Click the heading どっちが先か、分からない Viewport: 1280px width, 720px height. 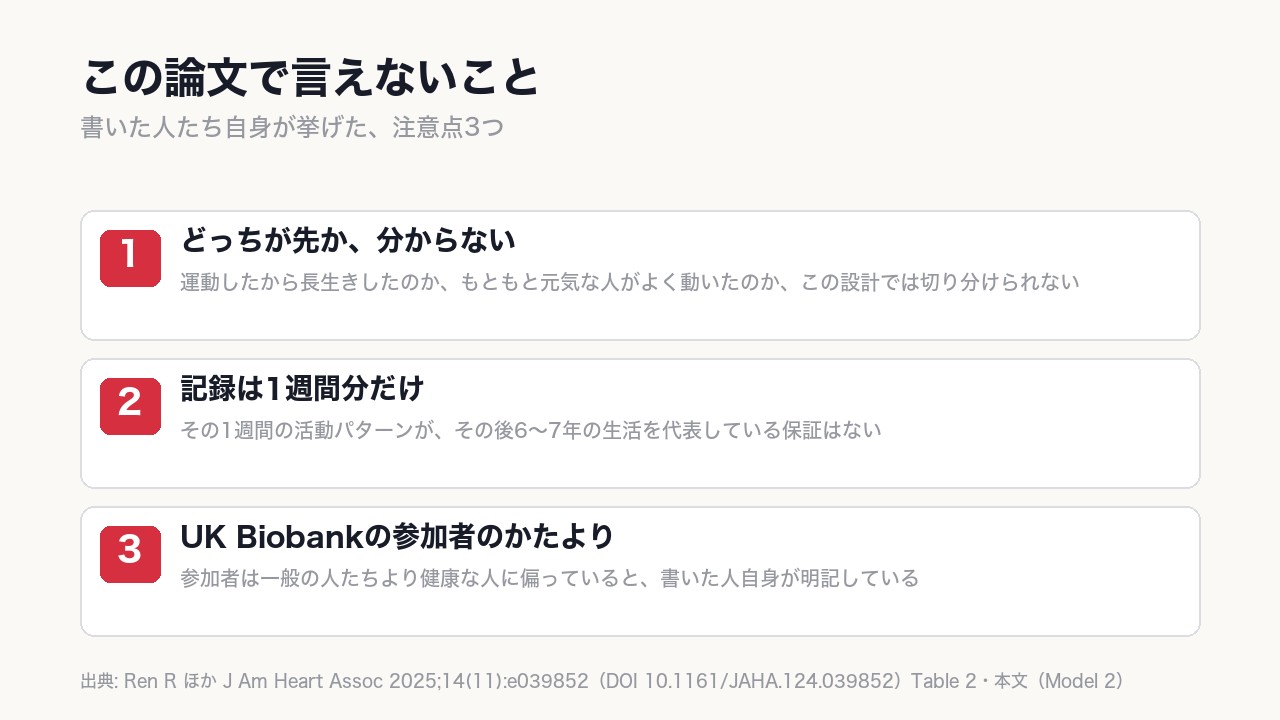348,240
